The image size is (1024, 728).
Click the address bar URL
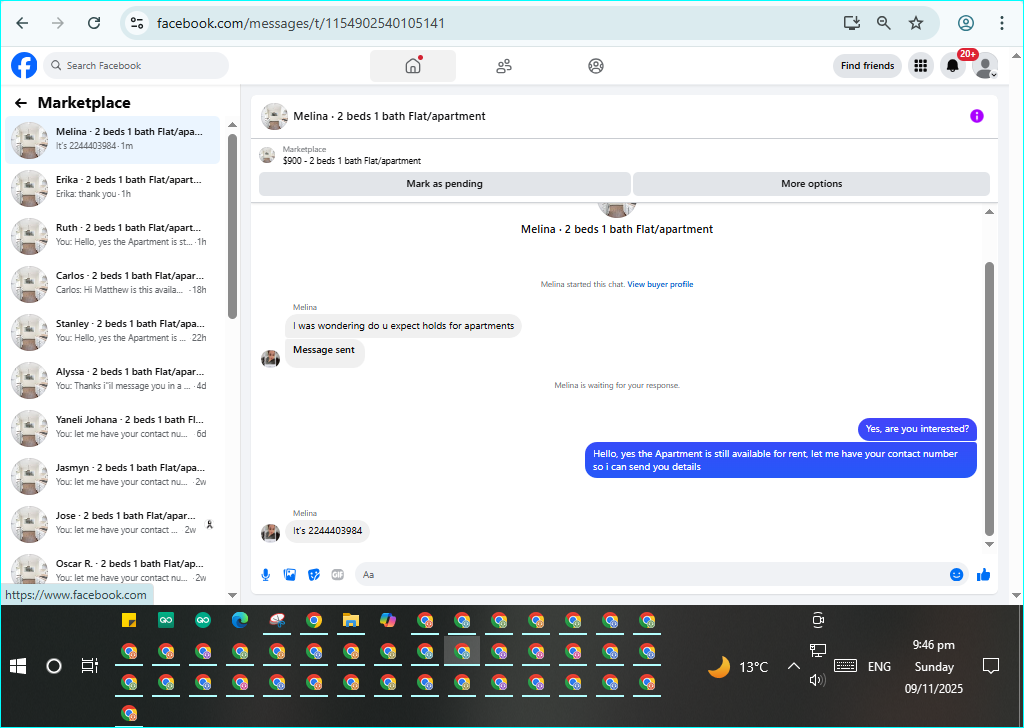tap(300, 24)
